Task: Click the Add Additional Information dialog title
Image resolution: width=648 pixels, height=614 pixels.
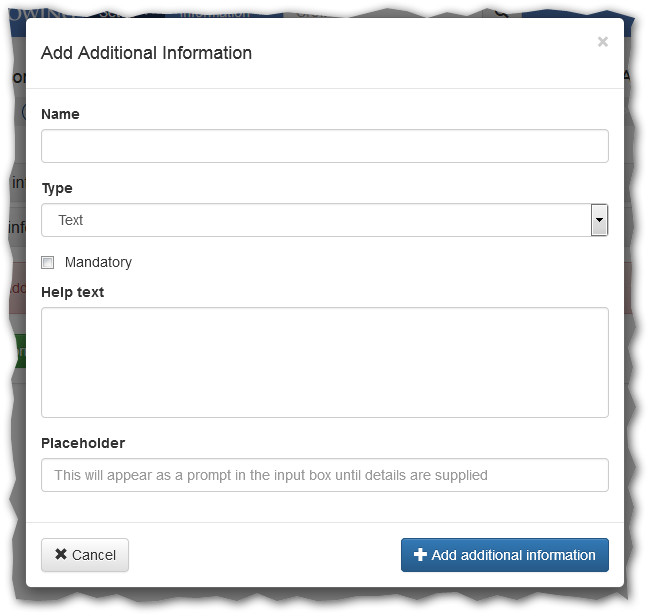Action: click(x=146, y=53)
